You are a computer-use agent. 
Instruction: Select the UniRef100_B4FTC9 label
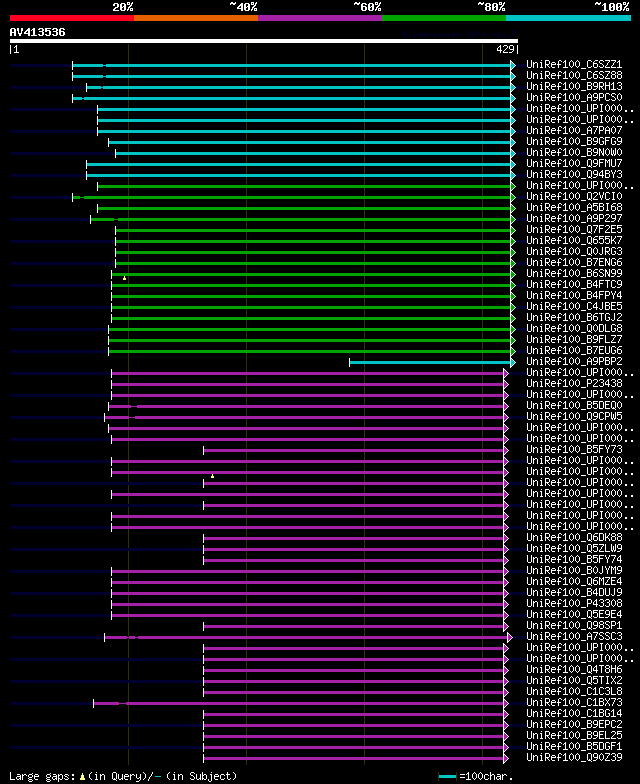pyautogui.click(x=574, y=284)
